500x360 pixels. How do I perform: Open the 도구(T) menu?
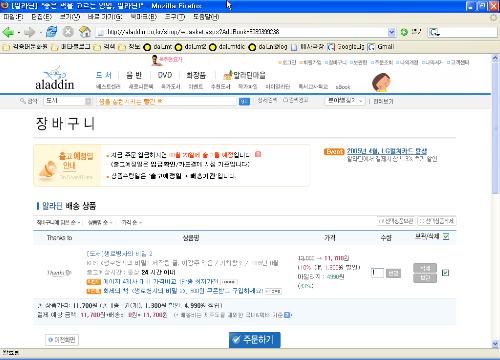point(175,17)
